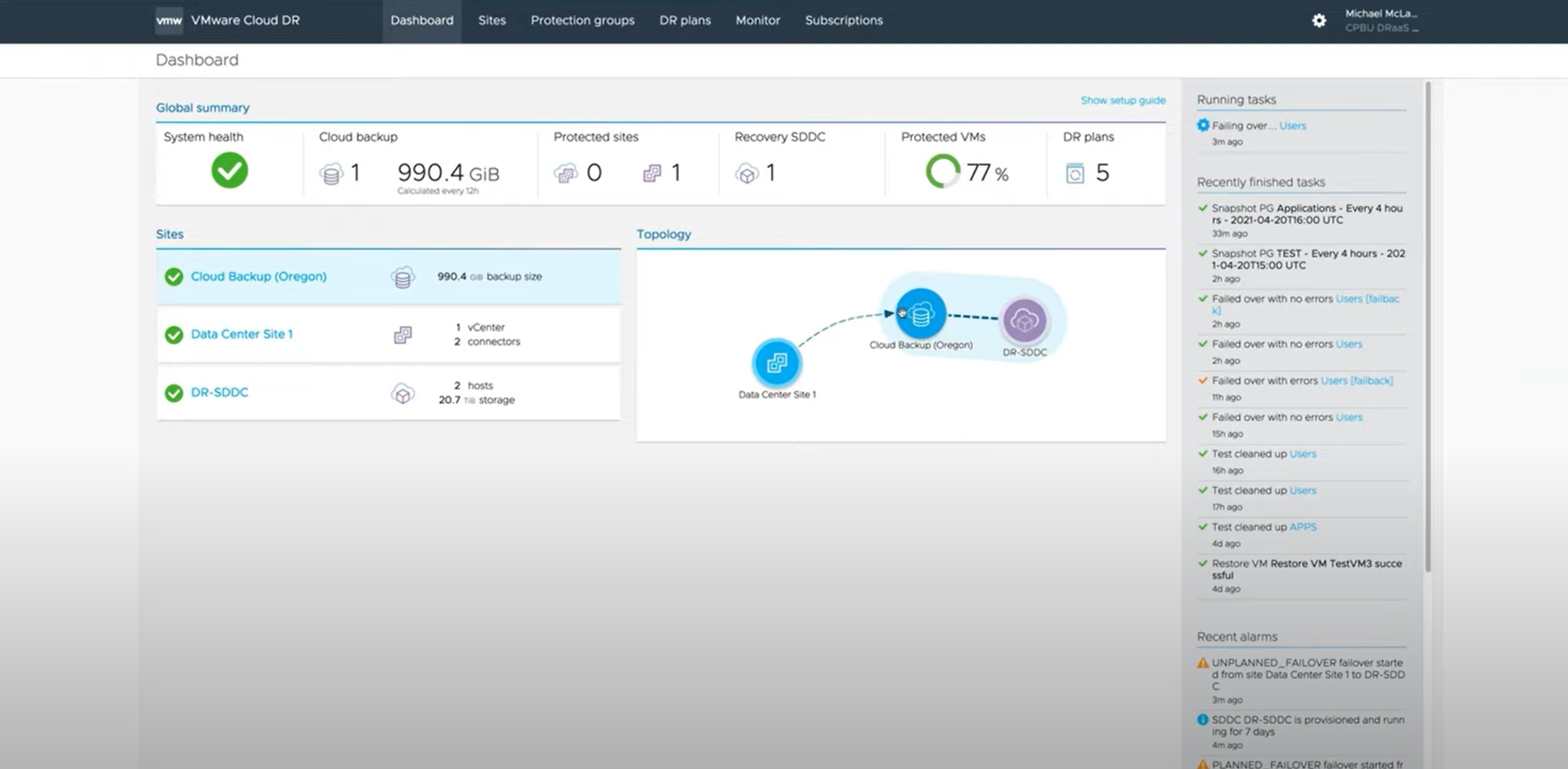Screen dimensions: 1568x769
Task: Click the Cloud Backup (Oregon) topology node
Action: coord(920,313)
